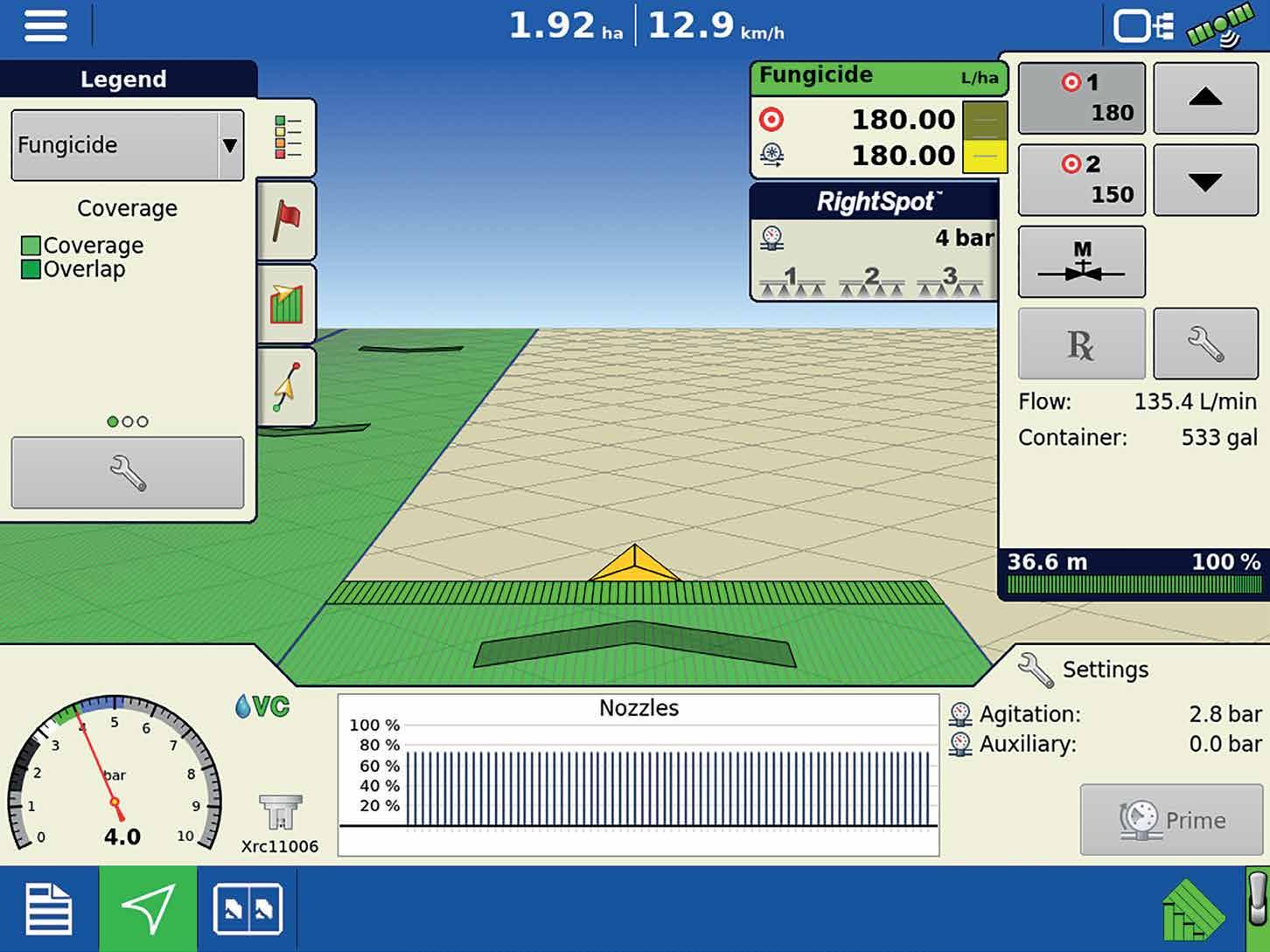Screen dimensions: 1270x952
Task: Tap the Agitation 2.8 bar reading
Action: point(1225,714)
